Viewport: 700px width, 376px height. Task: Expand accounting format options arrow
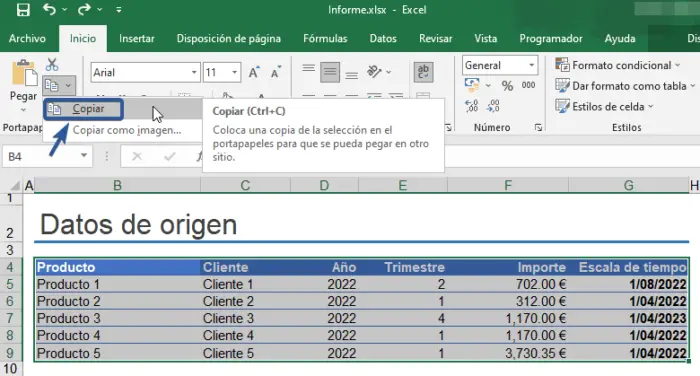point(488,85)
